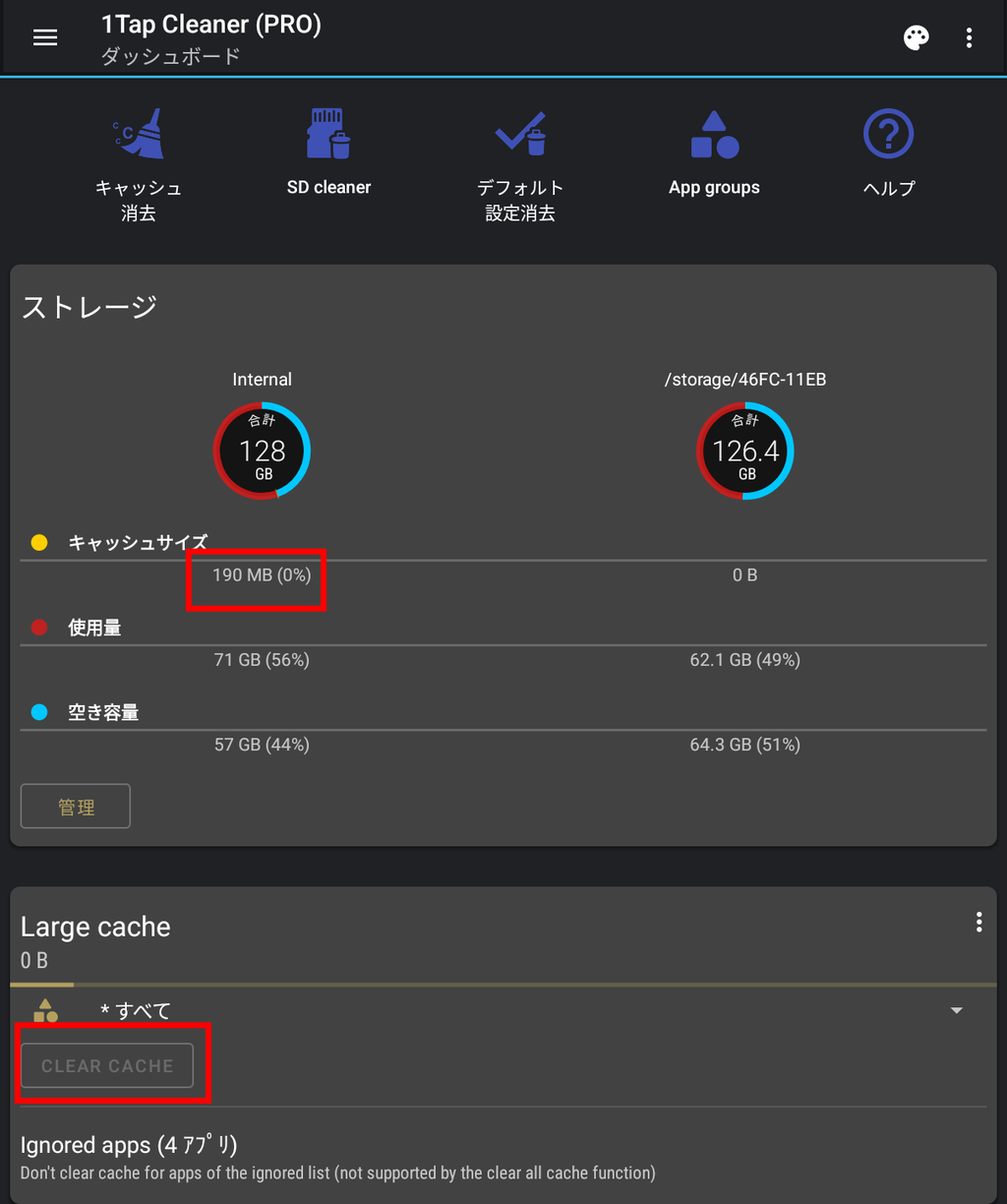Tap the blue 空き容量 legend dot
This screenshot has width=1007, height=1204.
click(x=39, y=712)
